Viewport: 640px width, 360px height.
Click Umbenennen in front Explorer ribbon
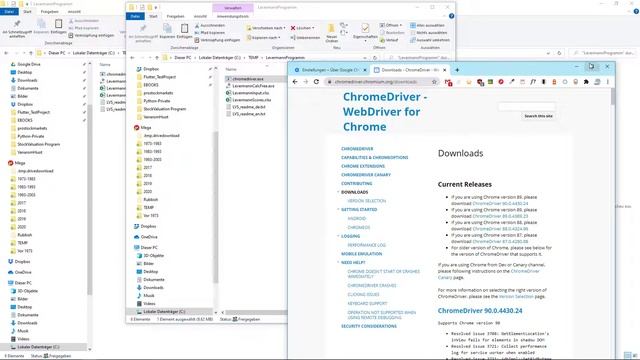(305, 38)
